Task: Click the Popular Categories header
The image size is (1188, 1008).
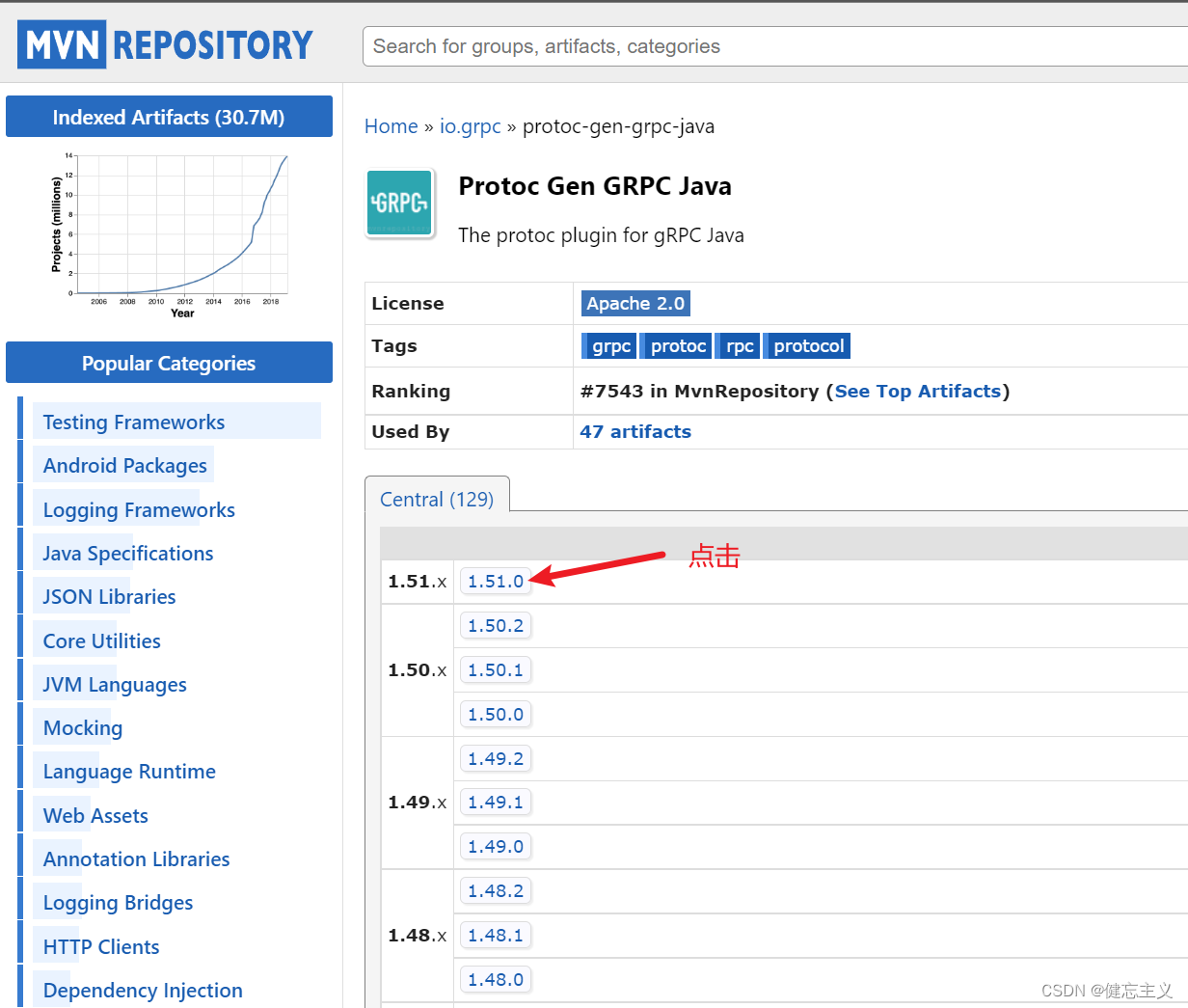Action: 169,363
